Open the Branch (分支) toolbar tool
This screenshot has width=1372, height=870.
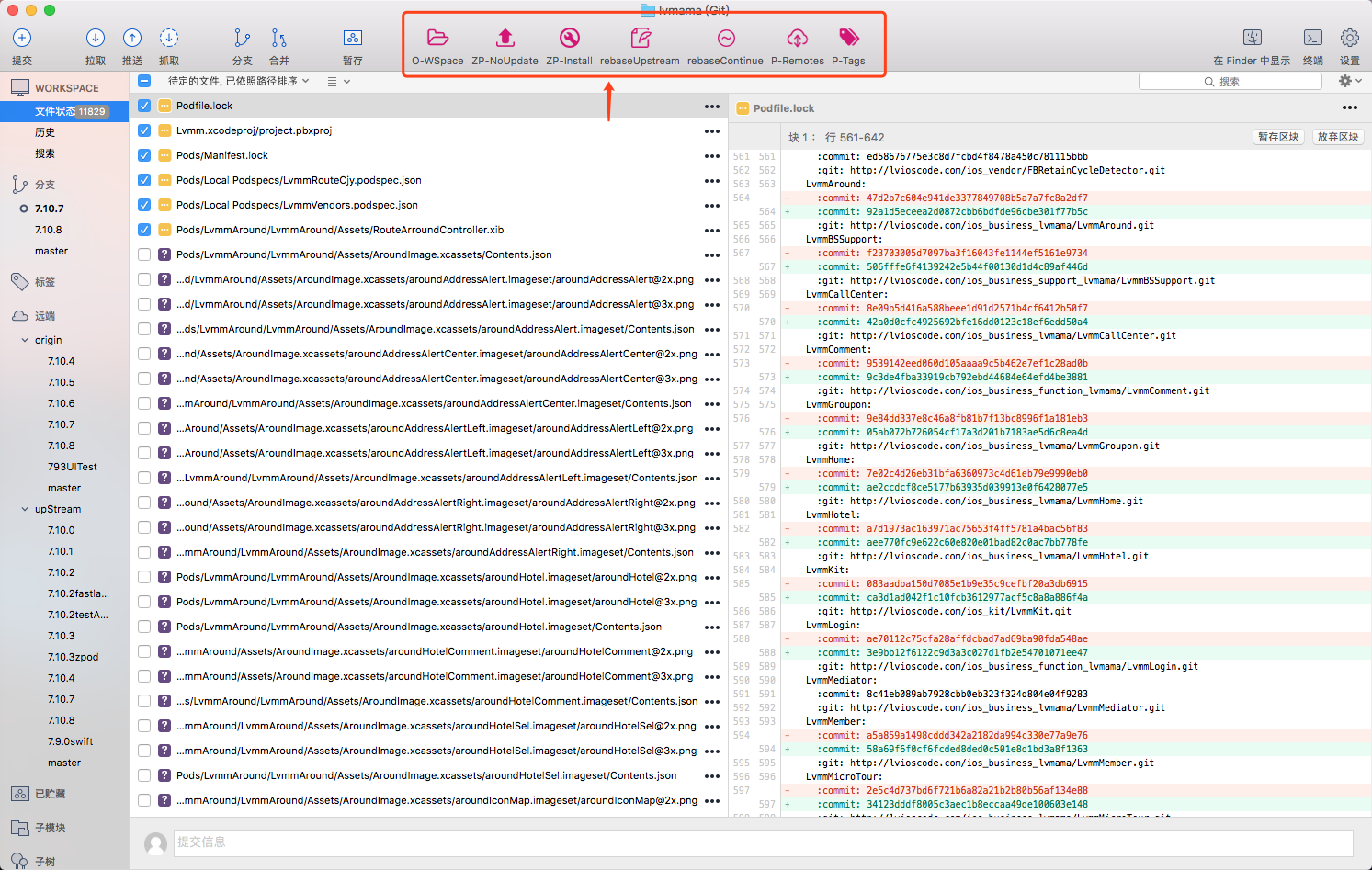tap(242, 39)
